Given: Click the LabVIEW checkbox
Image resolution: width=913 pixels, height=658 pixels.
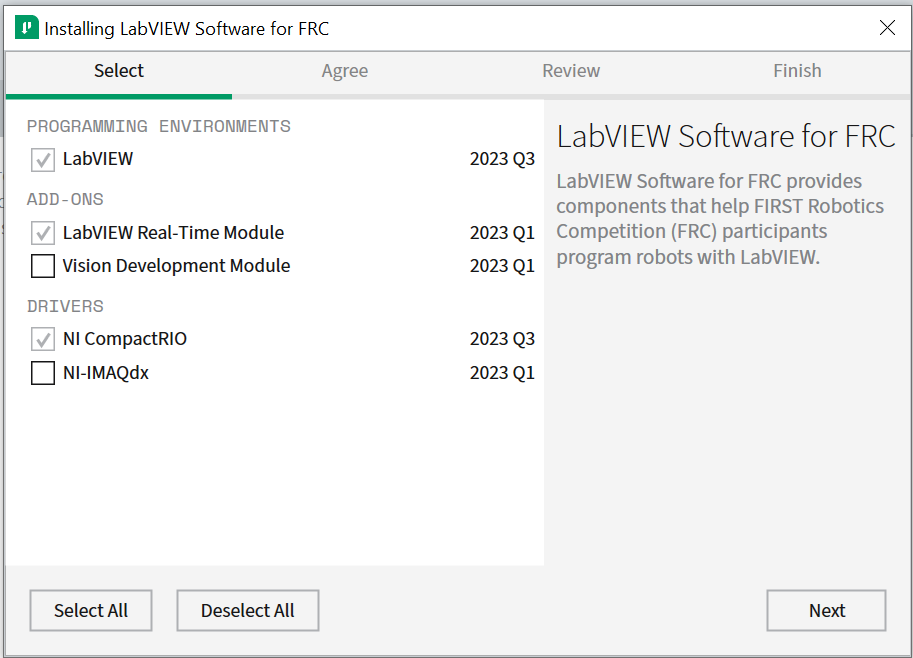Looking at the screenshot, I should [x=42, y=159].
